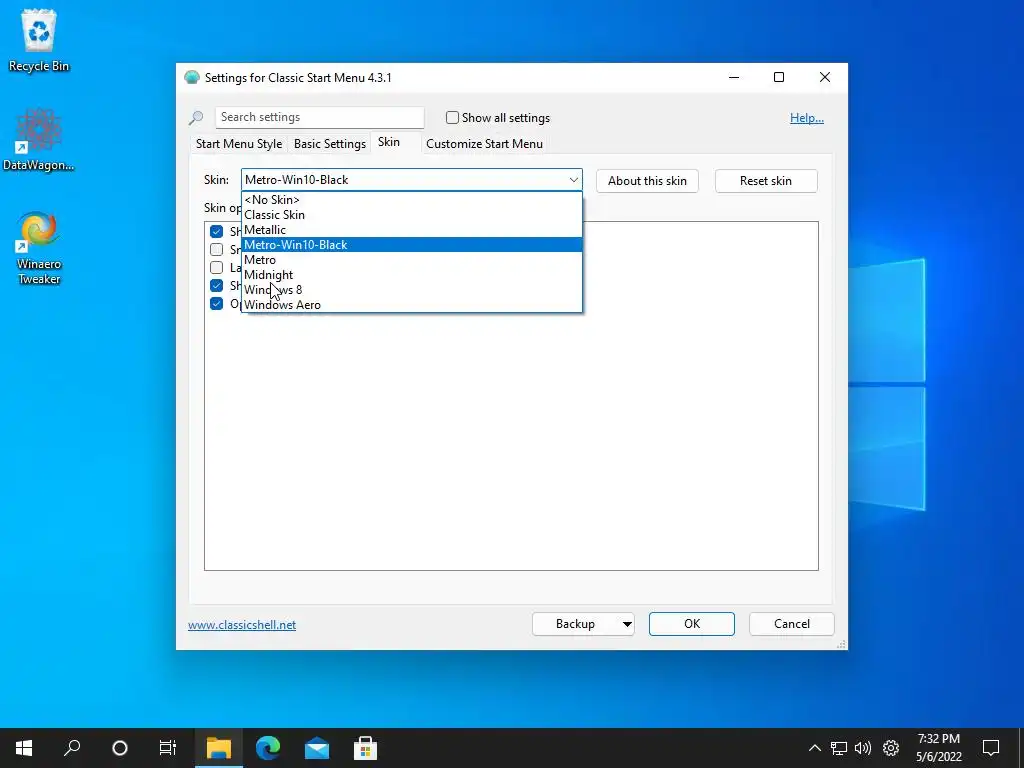Image resolution: width=1024 pixels, height=768 pixels.
Task: Click the About this skin button
Action: pyautogui.click(x=647, y=181)
